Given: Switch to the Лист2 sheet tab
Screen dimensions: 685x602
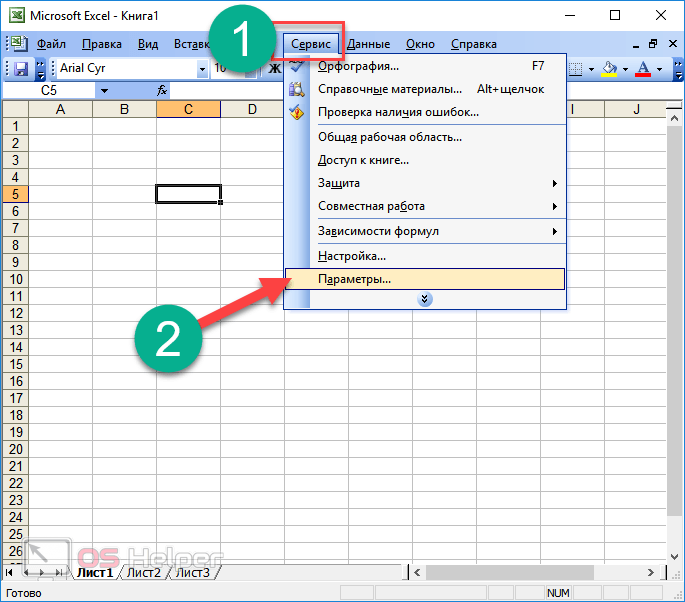Looking at the screenshot, I should tap(144, 573).
